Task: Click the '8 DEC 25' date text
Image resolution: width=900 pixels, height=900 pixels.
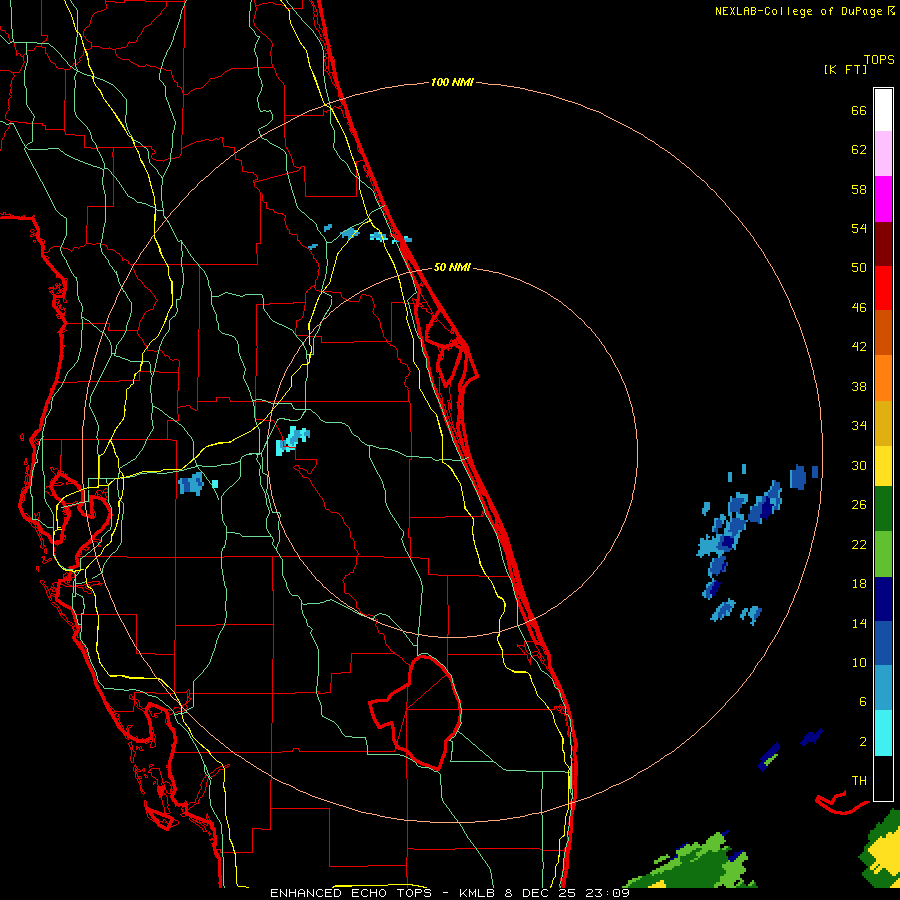Action: tap(542, 893)
